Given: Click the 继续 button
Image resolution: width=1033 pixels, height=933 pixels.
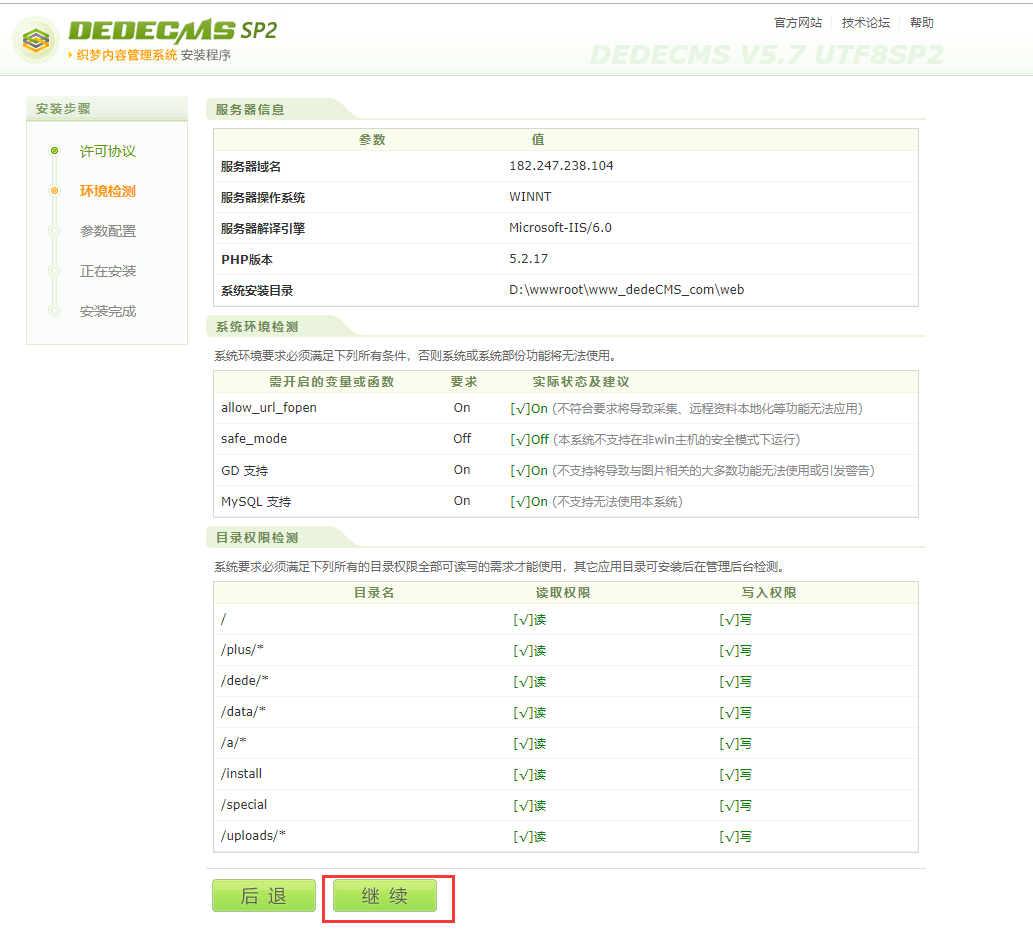Looking at the screenshot, I should pos(385,895).
